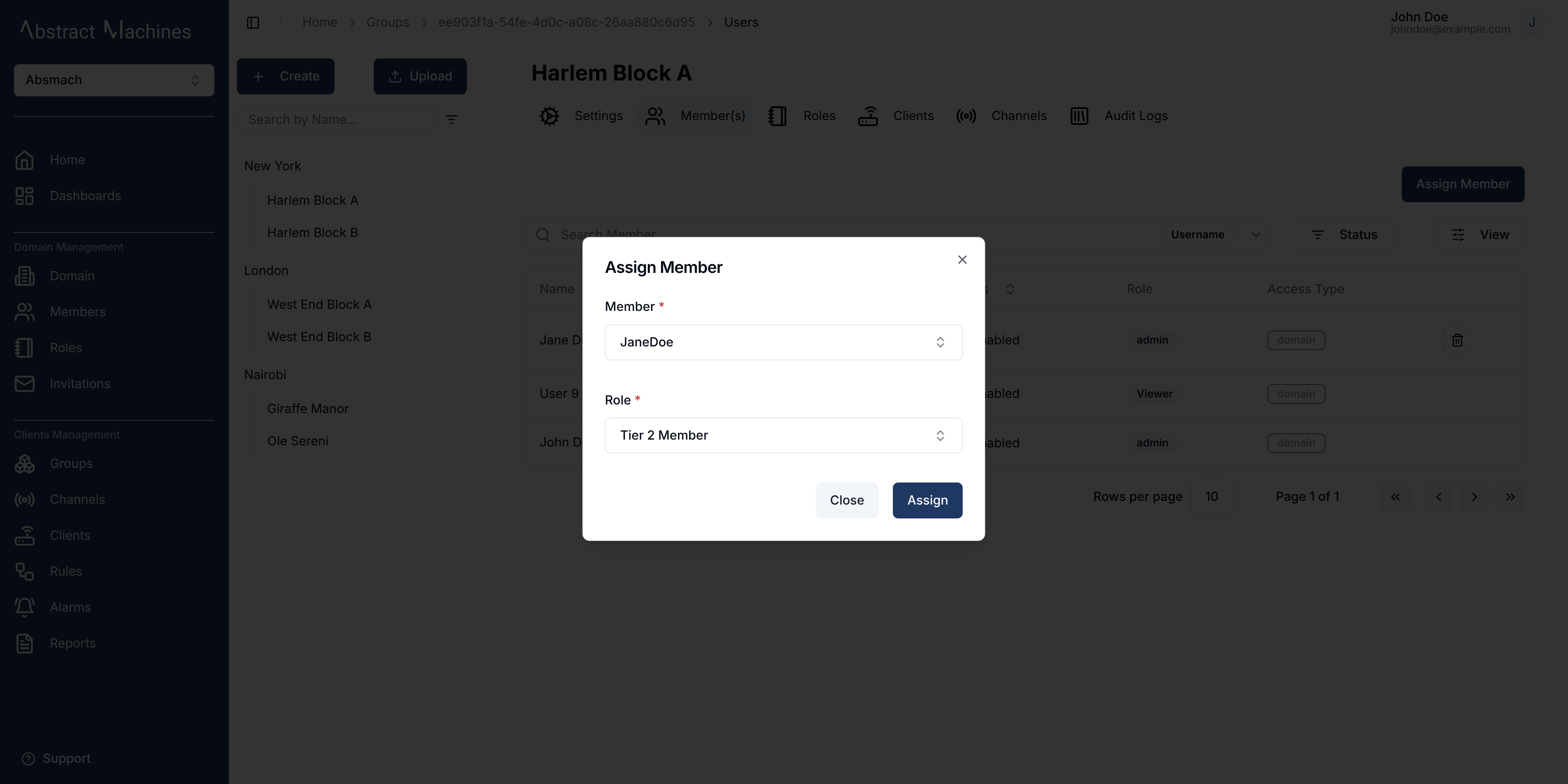Go to last page double-chevron

[x=1510, y=497]
